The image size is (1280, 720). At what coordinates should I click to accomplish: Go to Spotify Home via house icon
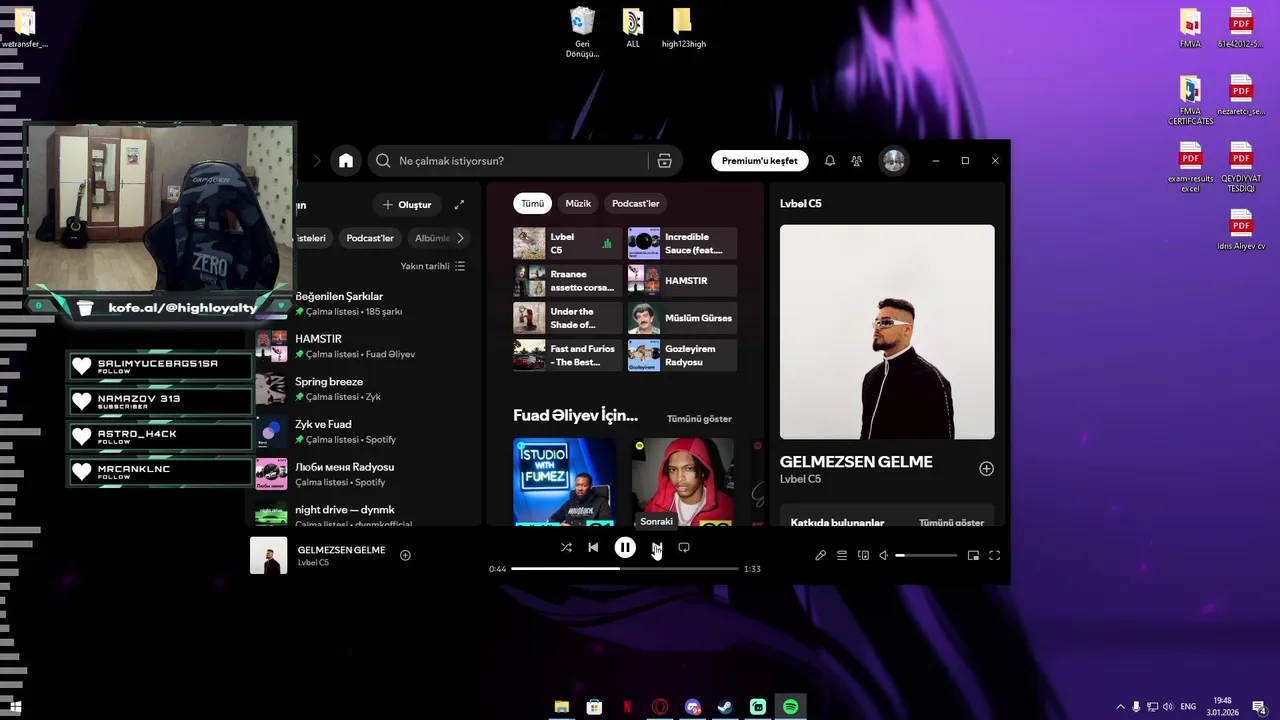click(x=346, y=160)
